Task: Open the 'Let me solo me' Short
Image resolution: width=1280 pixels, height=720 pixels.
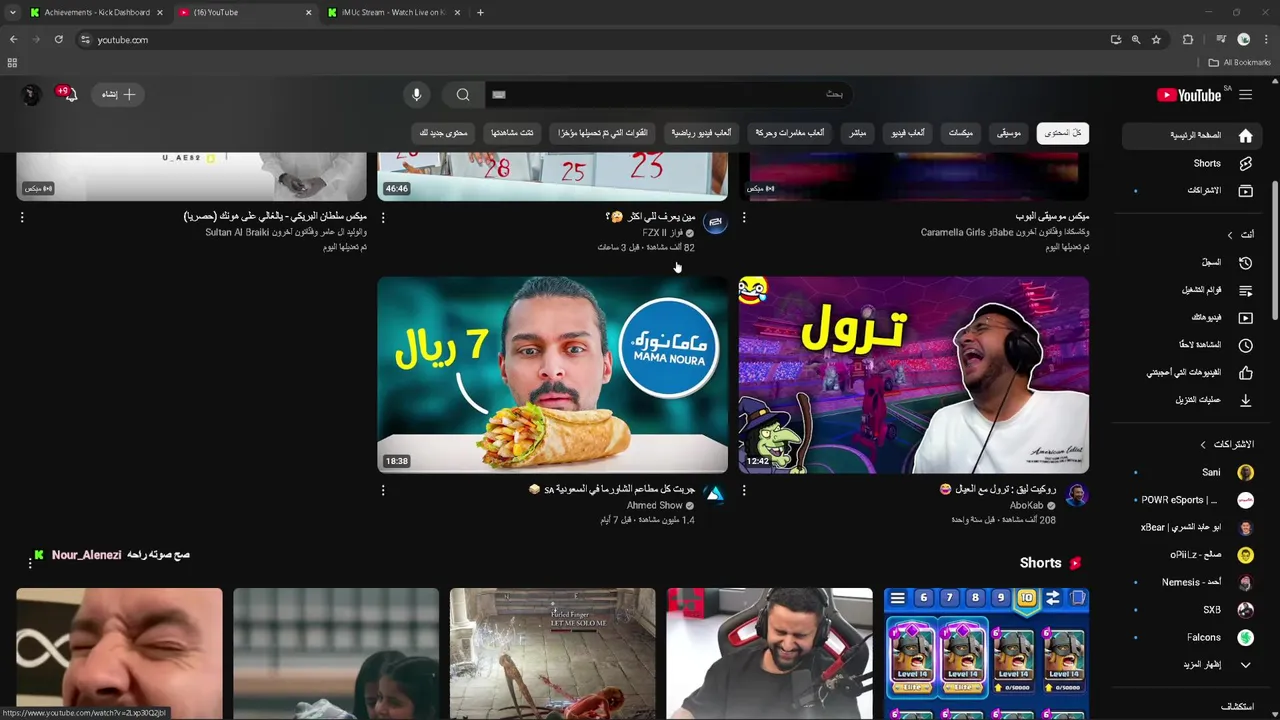Action: [552, 654]
